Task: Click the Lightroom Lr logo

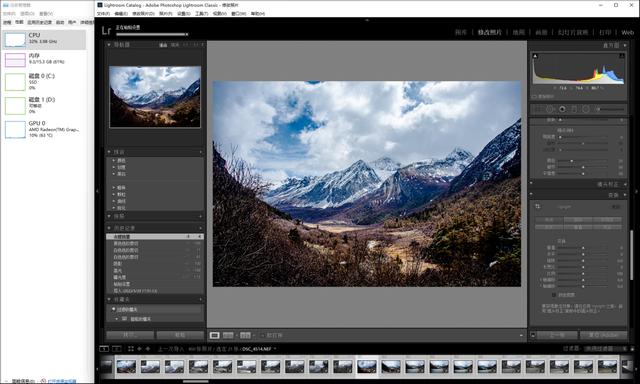Action: coord(106,30)
